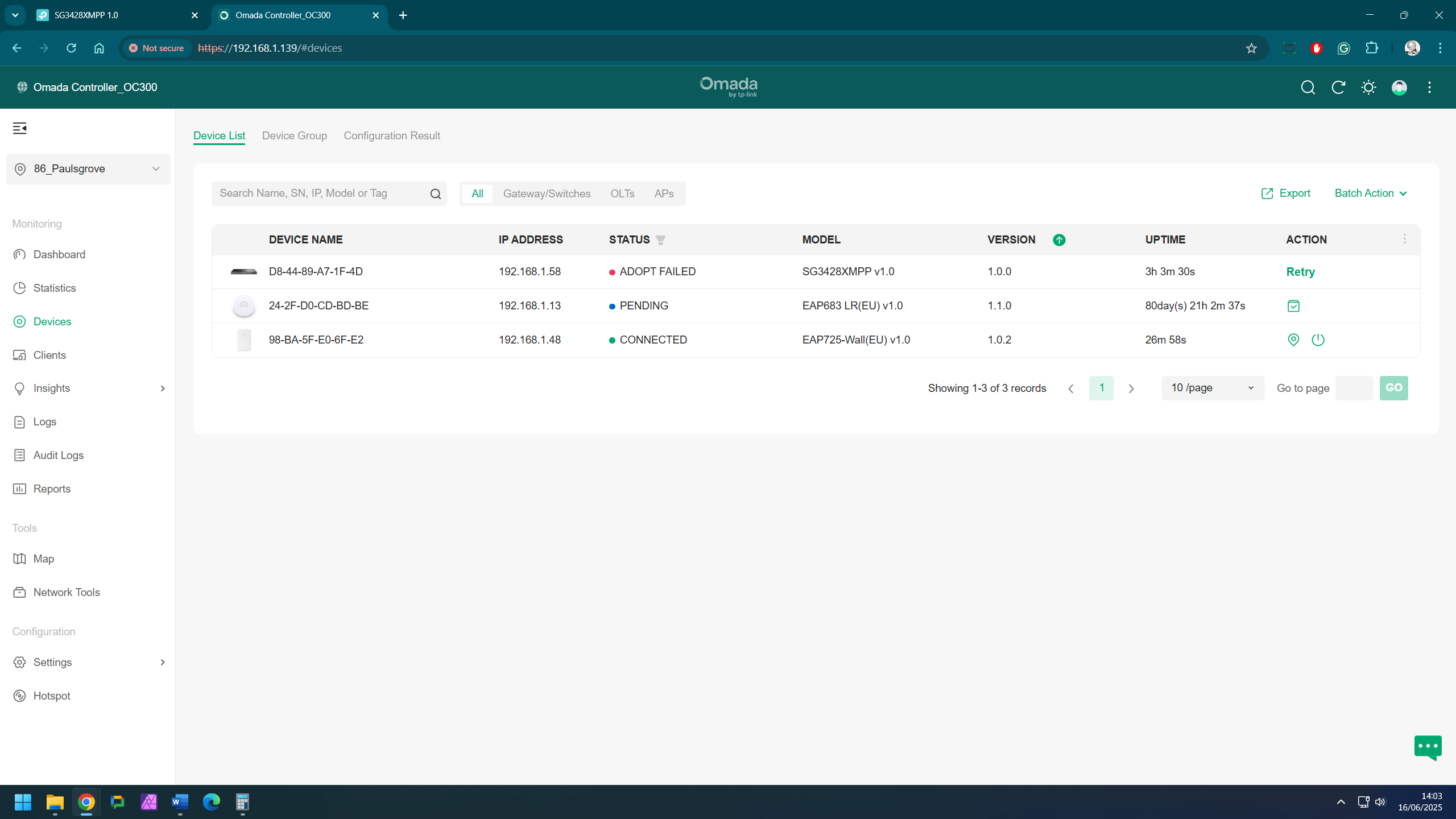The width and height of the screenshot is (1456, 819).
Task: Click Retry for the SG3428XMPP switch
Action: coord(1300,272)
